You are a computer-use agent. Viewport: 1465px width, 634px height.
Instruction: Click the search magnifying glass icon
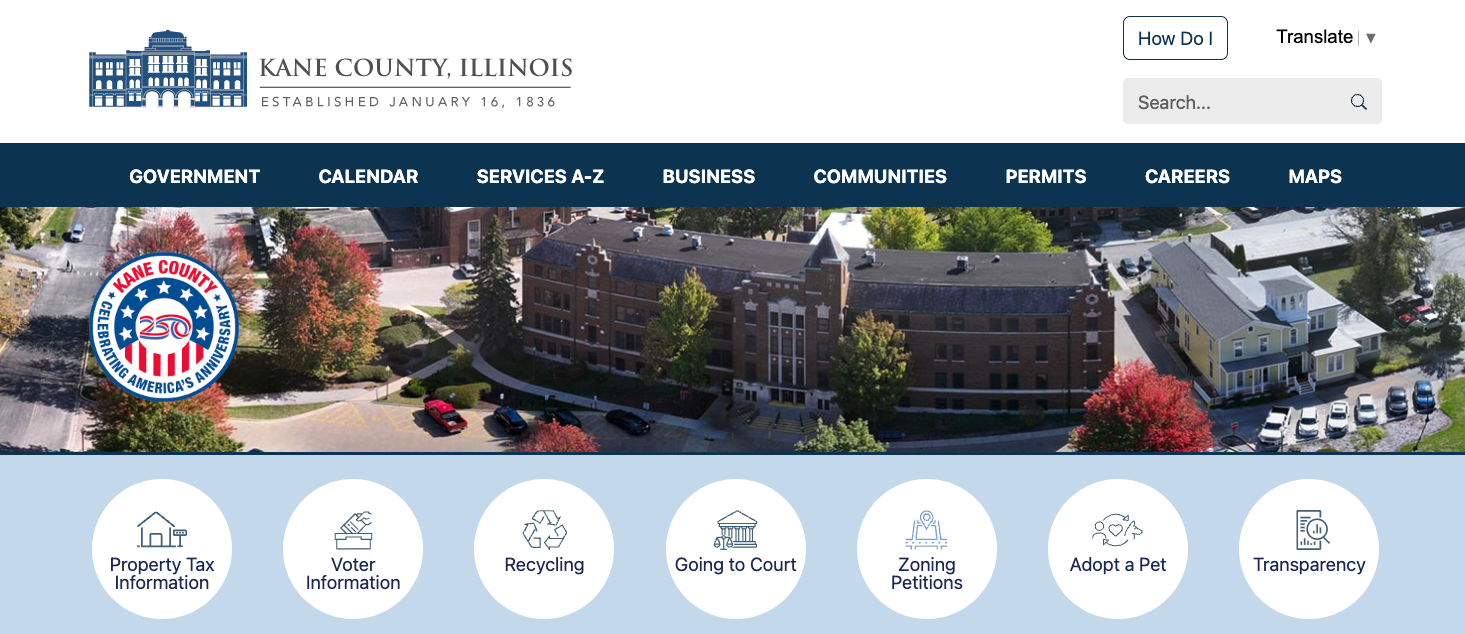pos(1358,102)
